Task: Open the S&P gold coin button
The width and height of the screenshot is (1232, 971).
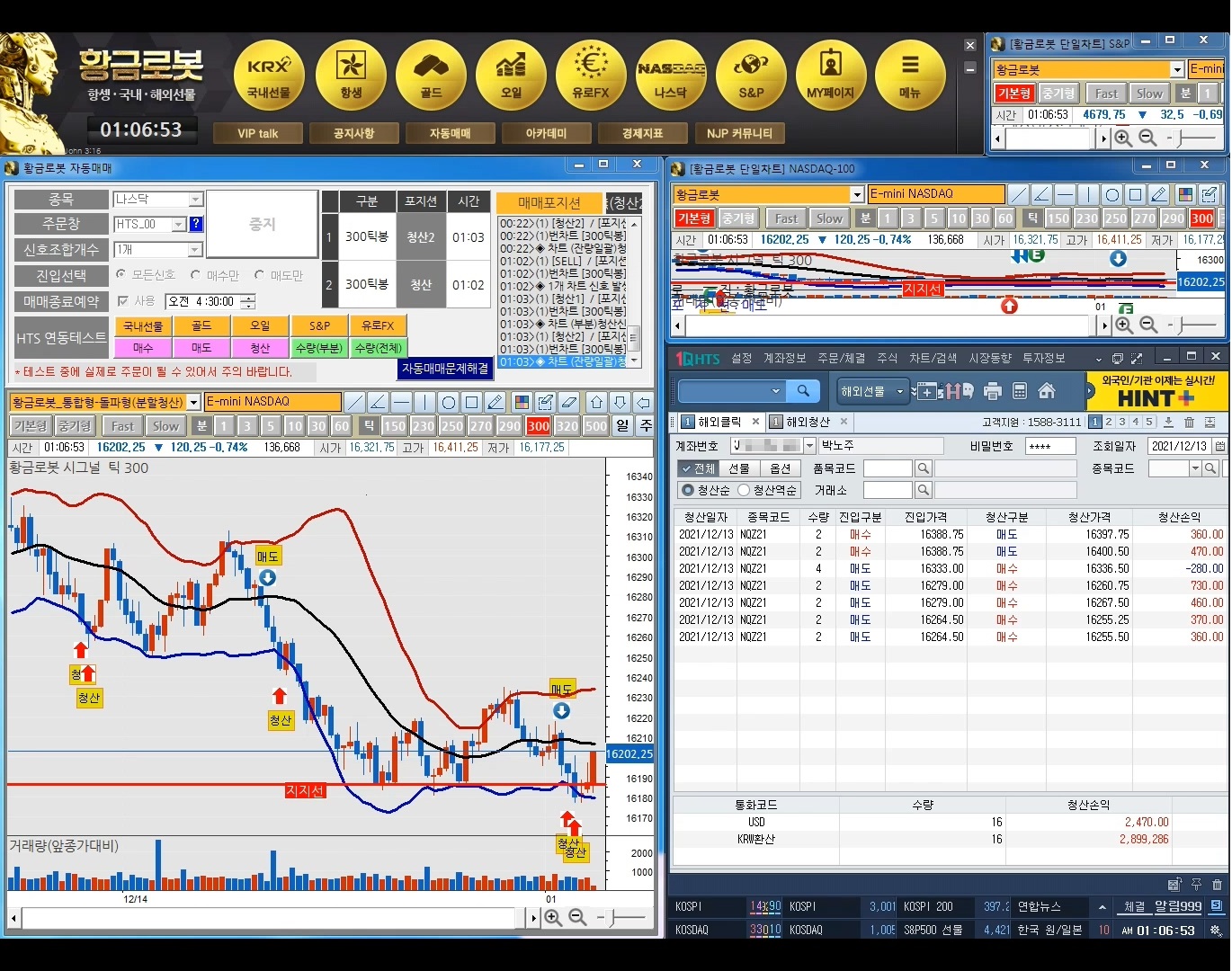Action: [x=751, y=76]
